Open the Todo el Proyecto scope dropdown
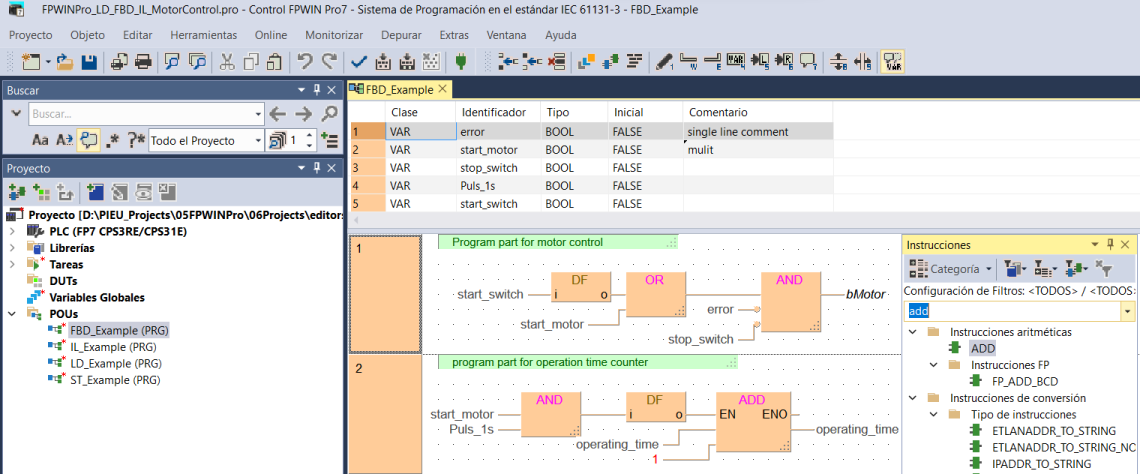The width and height of the screenshot is (1140, 474). pyautogui.click(x=257, y=140)
